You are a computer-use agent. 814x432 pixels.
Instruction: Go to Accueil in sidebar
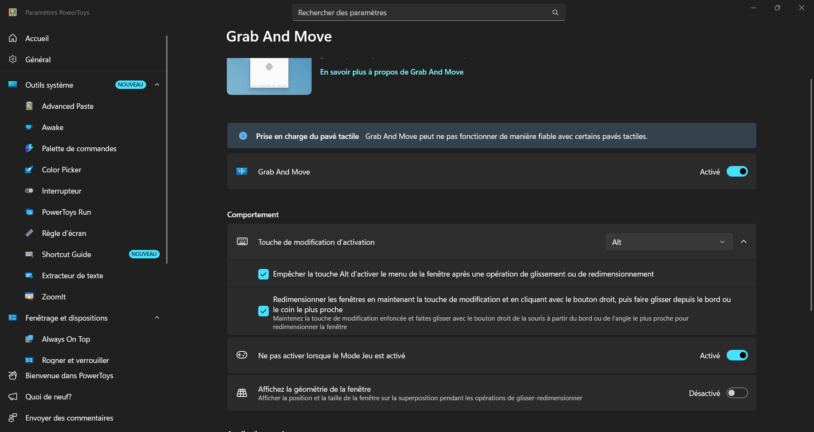click(37, 38)
